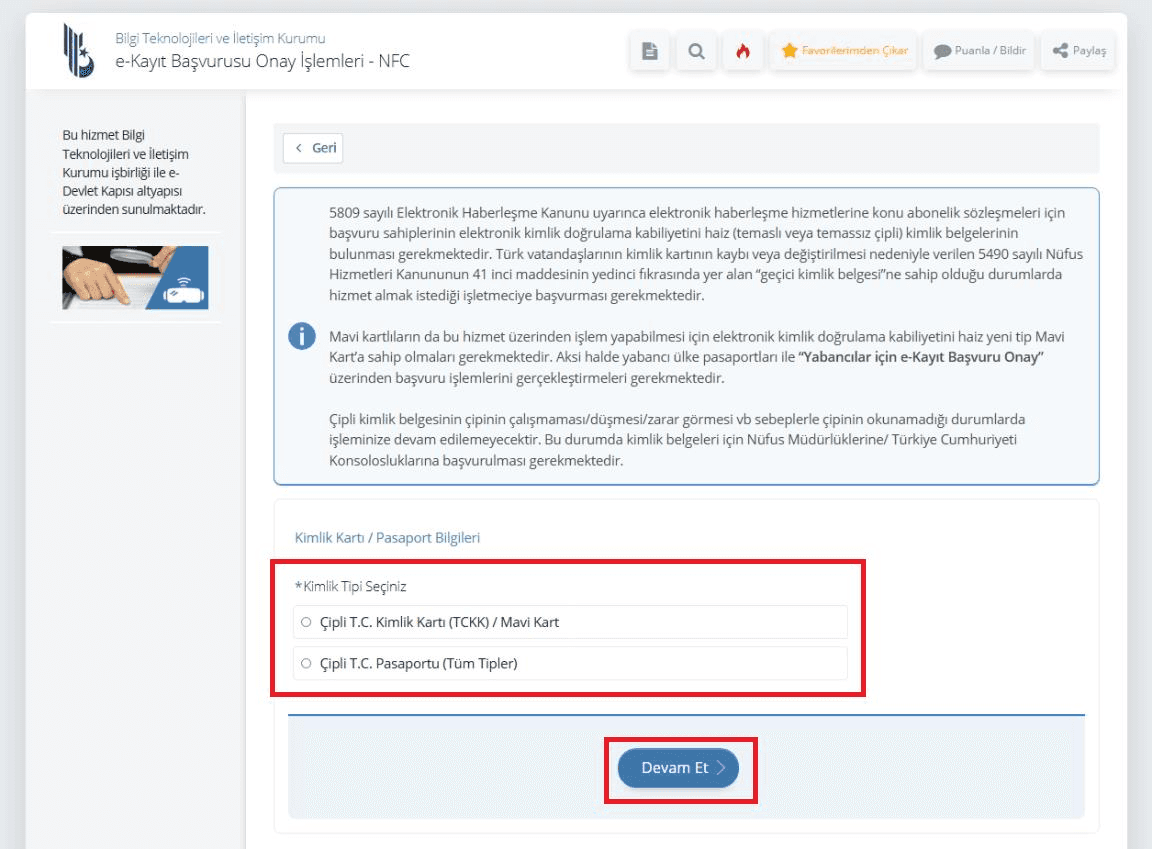Open Puanla / Bildir option
Viewport: 1152px width, 849px height.
(979, 51)
